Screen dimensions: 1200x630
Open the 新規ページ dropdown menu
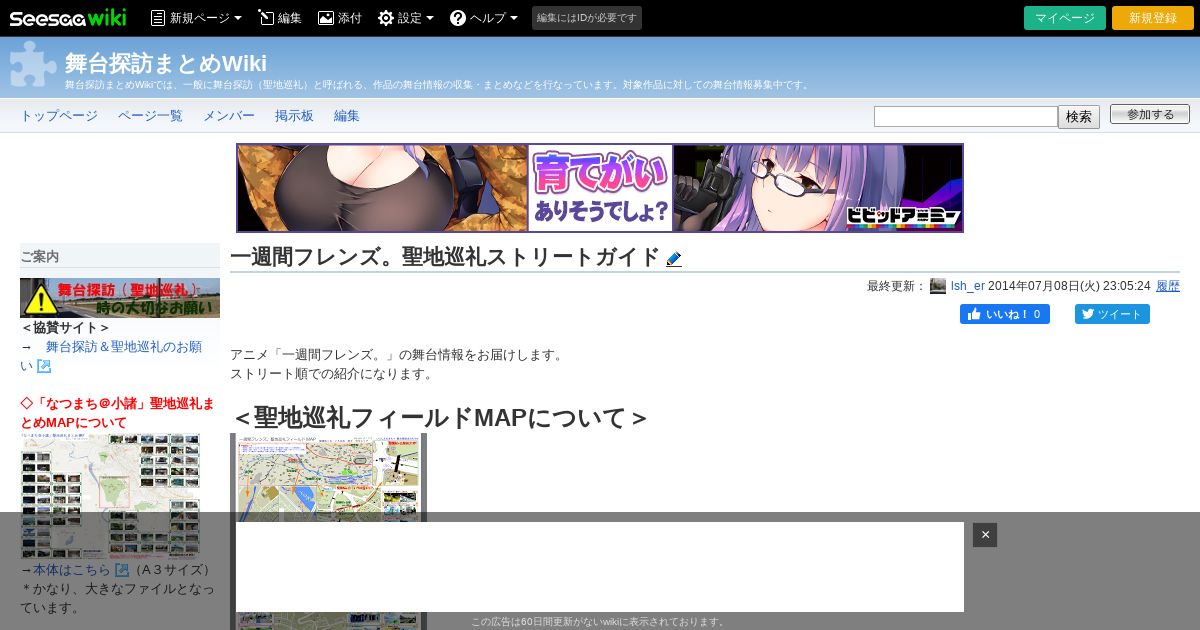click(196, 18)
